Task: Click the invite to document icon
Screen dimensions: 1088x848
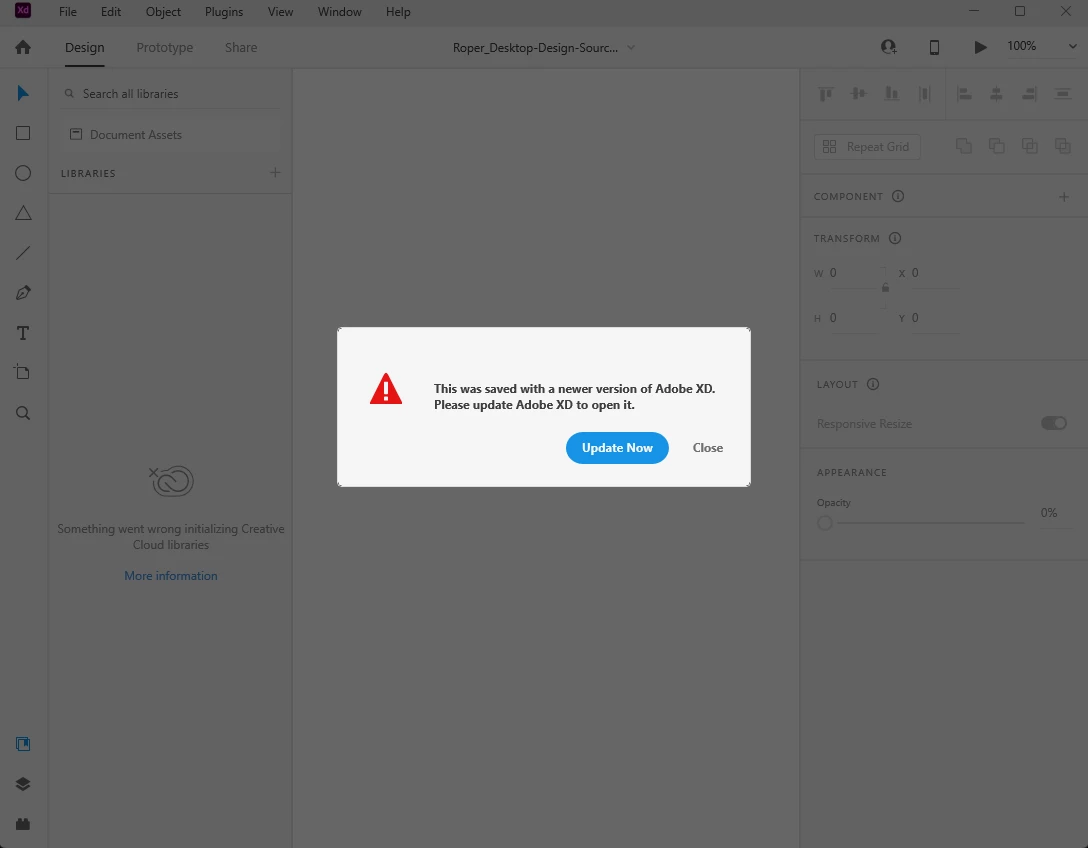Action: (888, 46)
